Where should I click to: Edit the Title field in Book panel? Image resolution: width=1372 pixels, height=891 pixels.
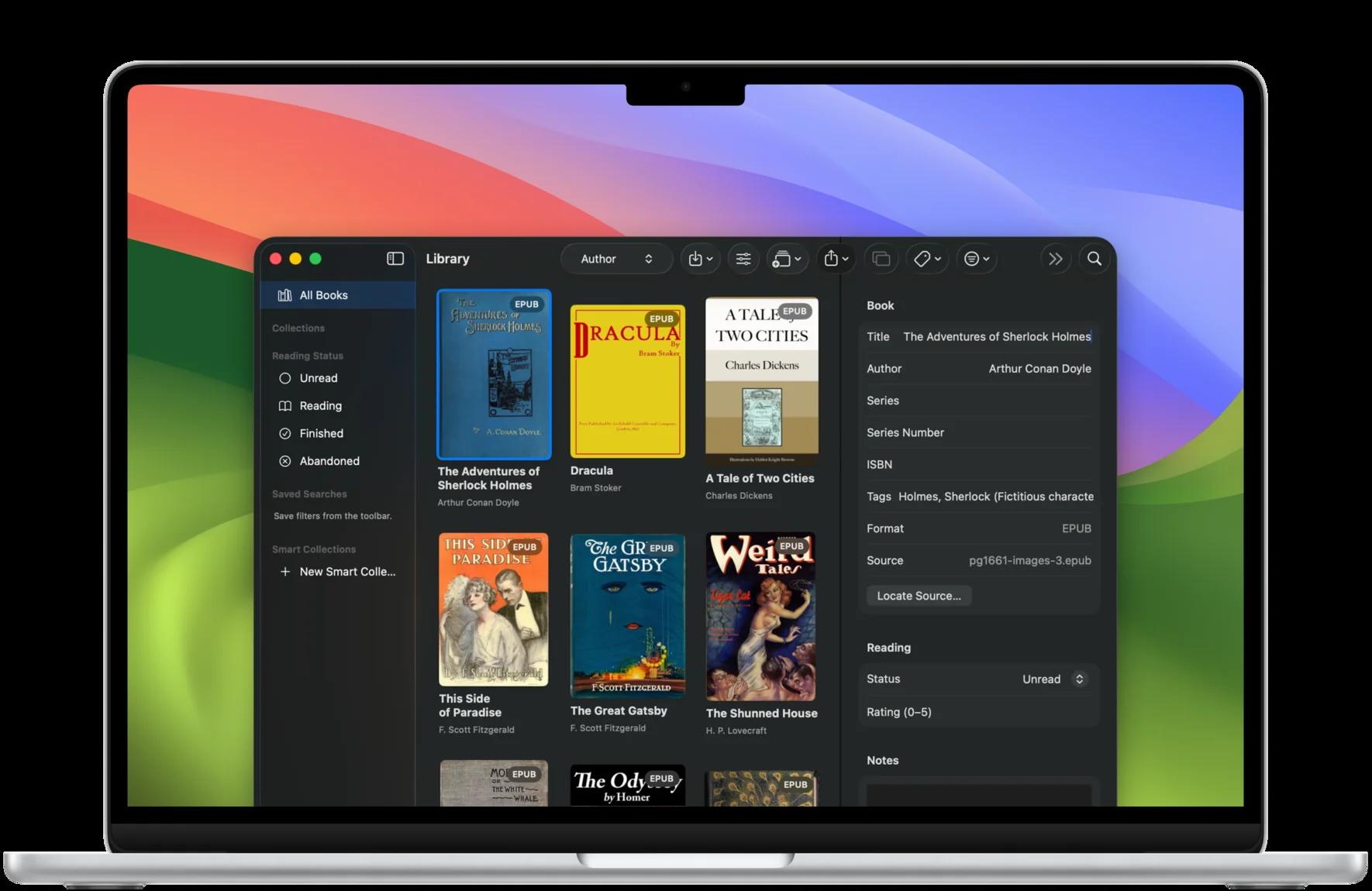[979, 336]
